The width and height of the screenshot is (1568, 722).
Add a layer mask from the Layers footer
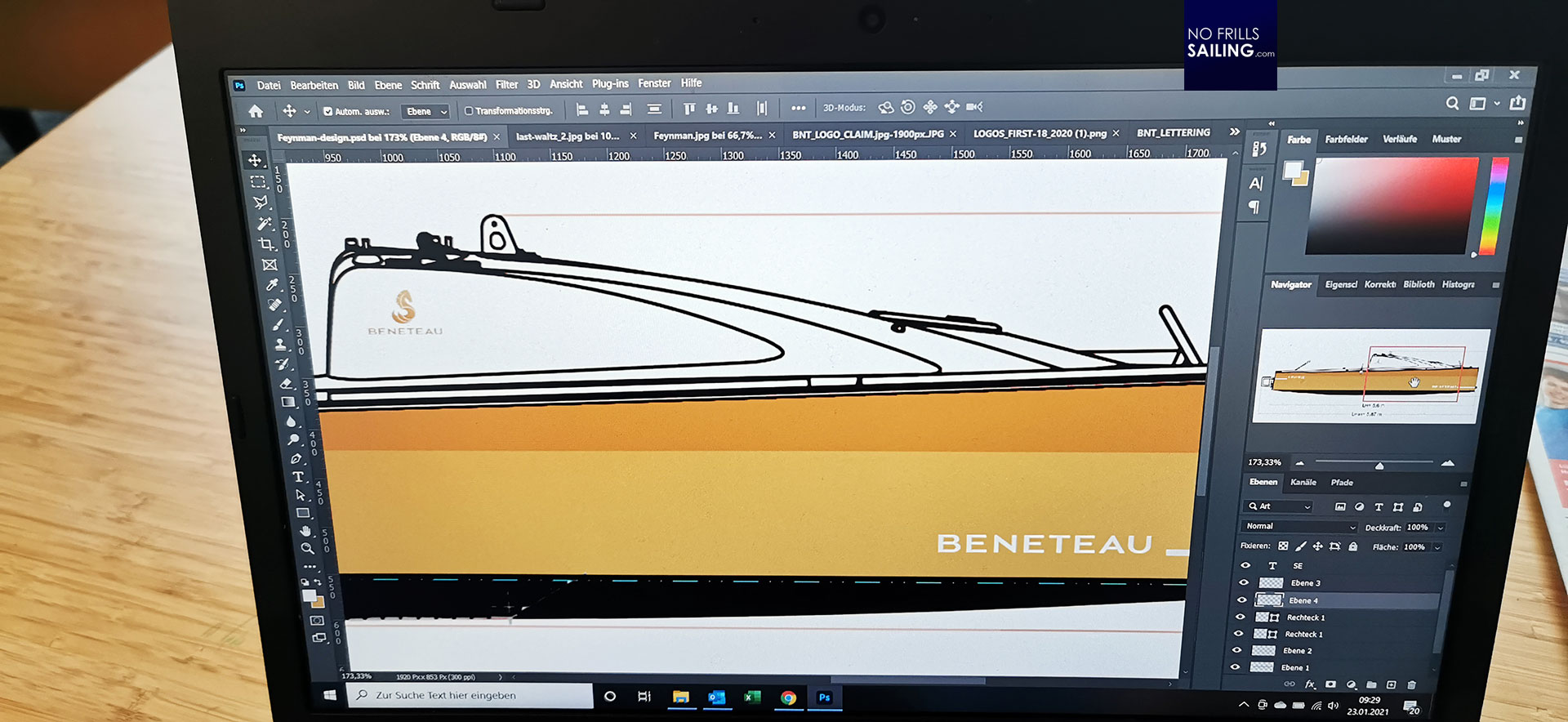click(x=1330, y=684)
